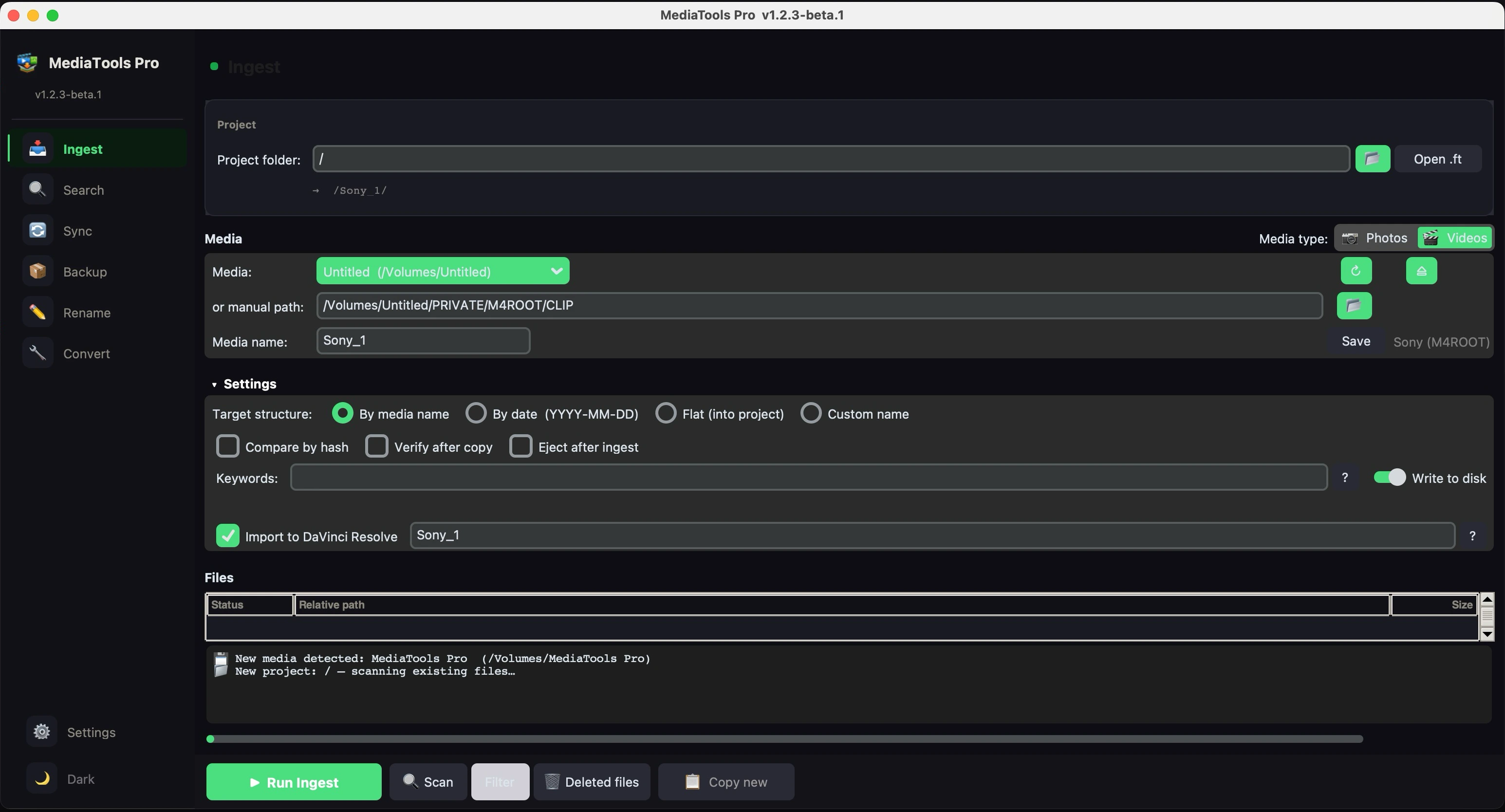Click the Copy new clipboard icon
This screenshot has height=812, width=1505.
pyautogui.click(x=692, y=782)
